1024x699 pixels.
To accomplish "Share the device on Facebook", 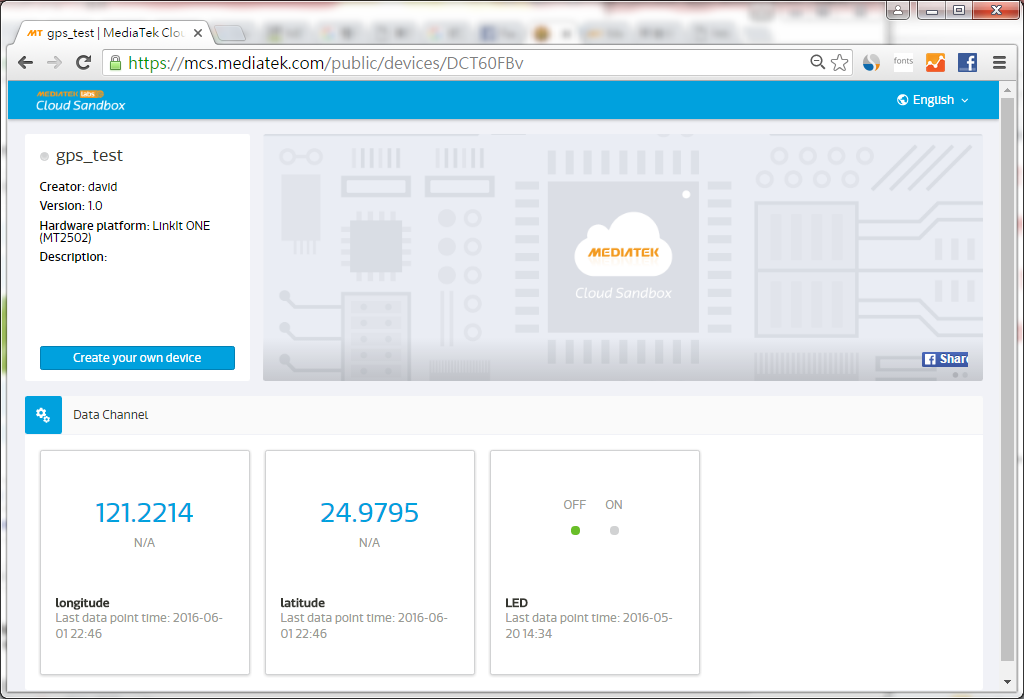I will coord(945,359).
